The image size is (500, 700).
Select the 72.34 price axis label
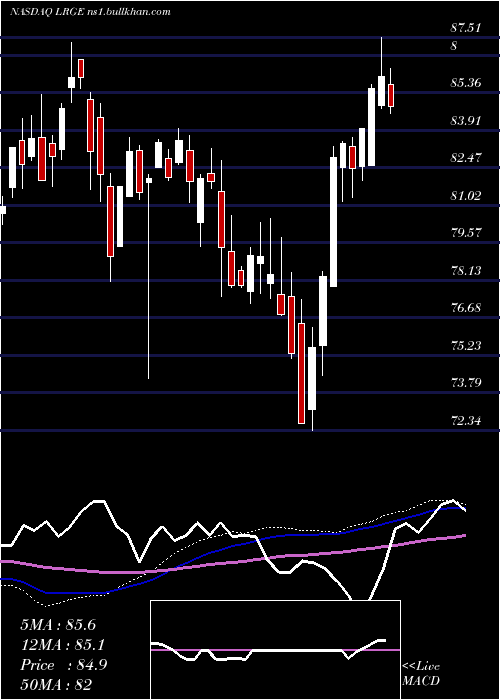pyautogui.click(x=466, y=421)
